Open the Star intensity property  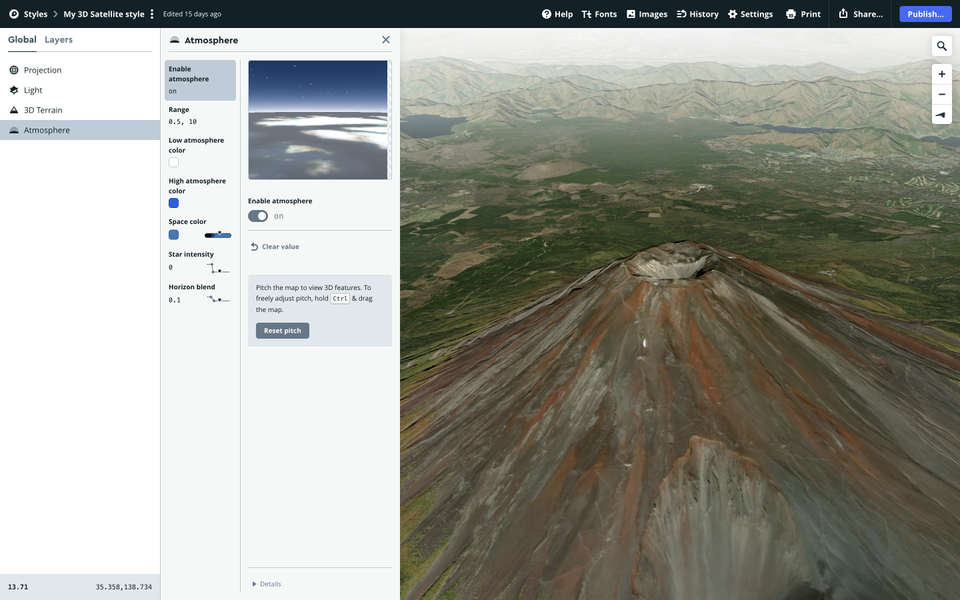click(x=200, y=261)
